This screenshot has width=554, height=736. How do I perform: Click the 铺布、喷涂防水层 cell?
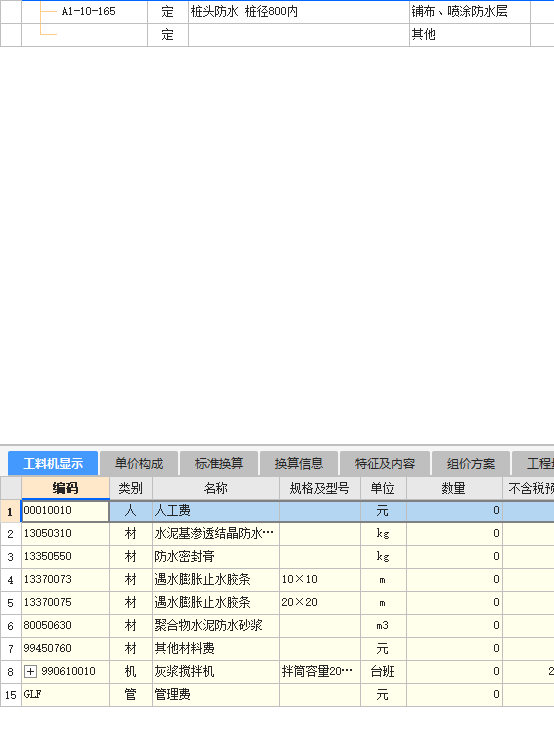click(470, 11)
